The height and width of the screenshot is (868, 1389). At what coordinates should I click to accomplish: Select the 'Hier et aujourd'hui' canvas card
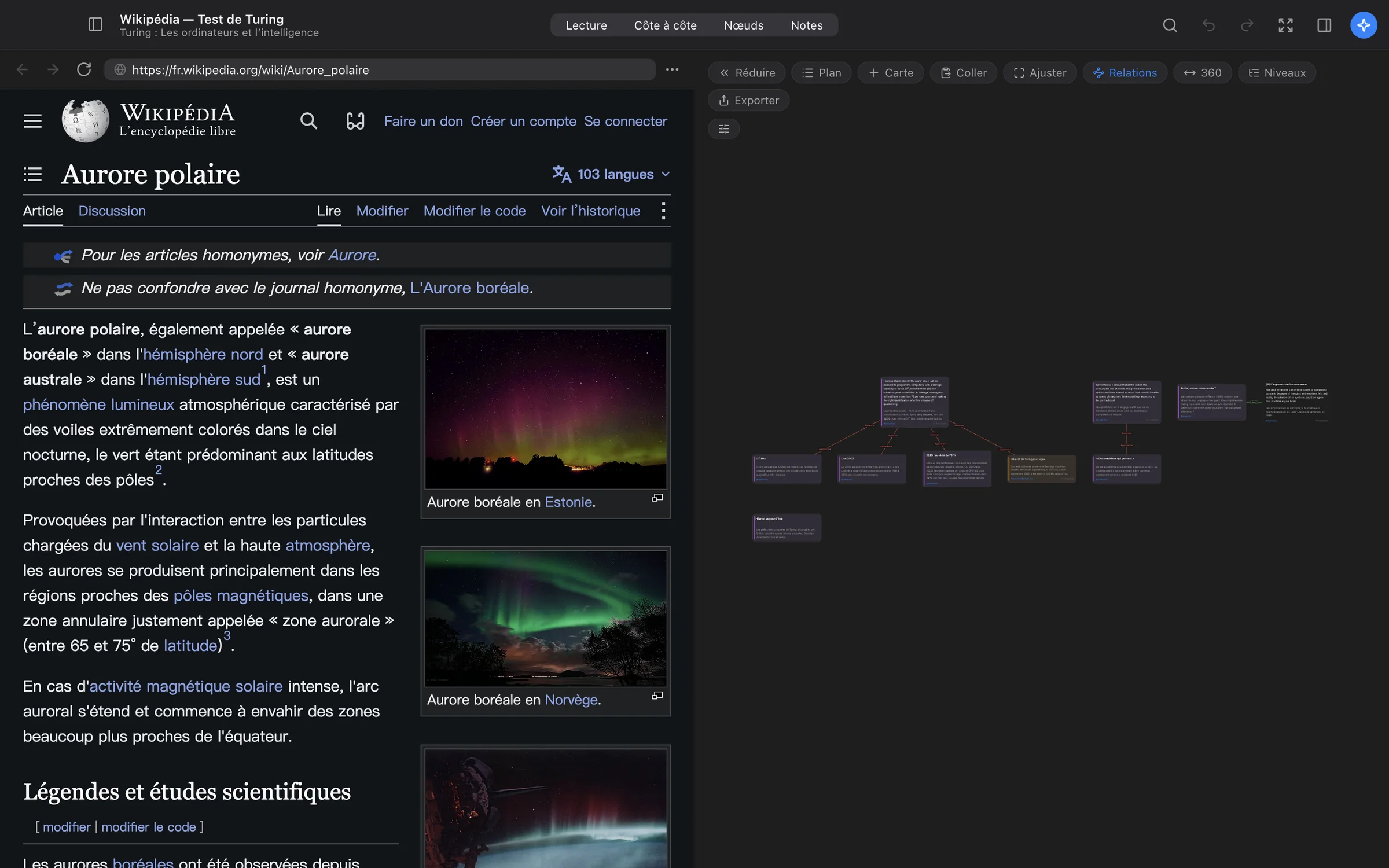pyautogui.click(x=787, y=527)
